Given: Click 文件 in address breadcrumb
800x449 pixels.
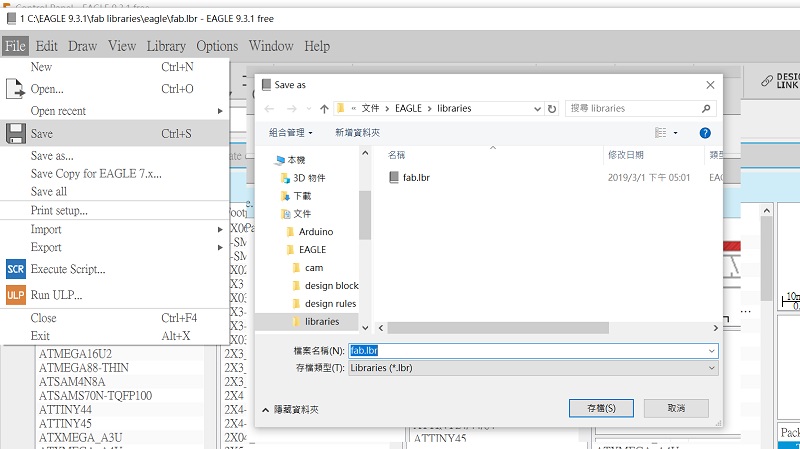Looking at the screenshot, I should (x=370, y=109).
